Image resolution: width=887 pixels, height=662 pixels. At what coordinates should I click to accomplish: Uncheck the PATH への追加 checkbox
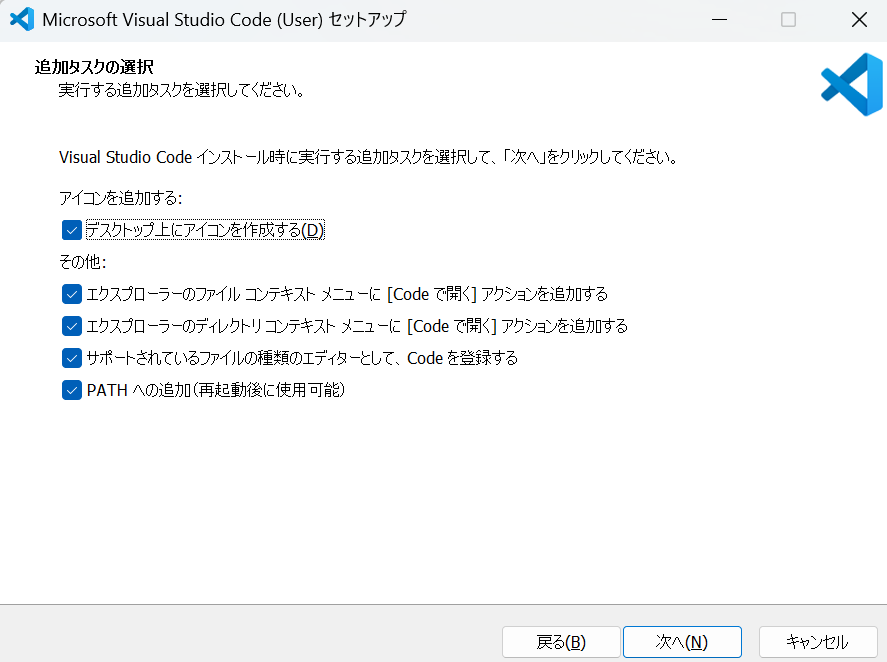pos(71,390)
